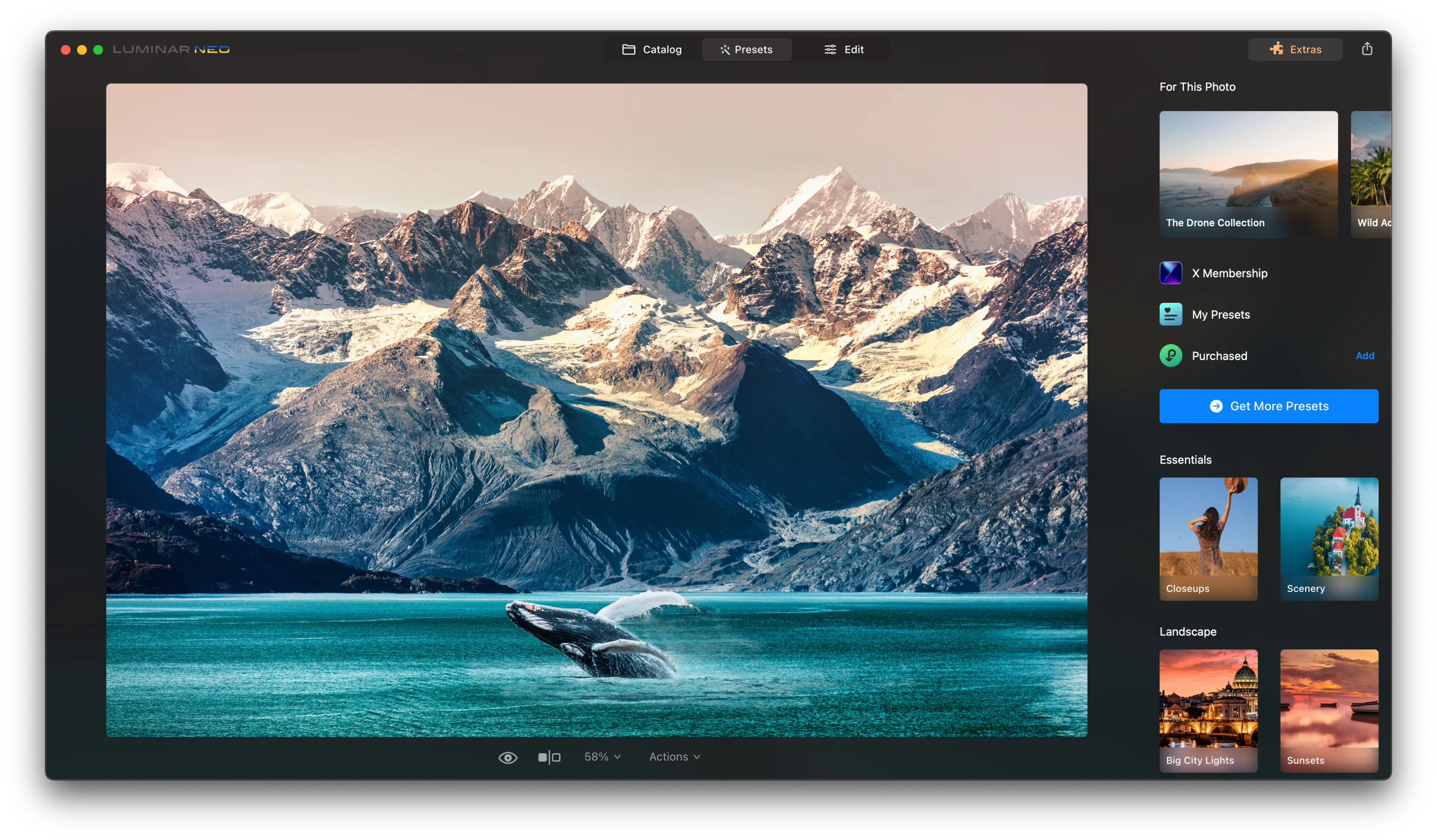Click the Luminar Neo logo
The image size is (1437, 840).
(171, 50)
